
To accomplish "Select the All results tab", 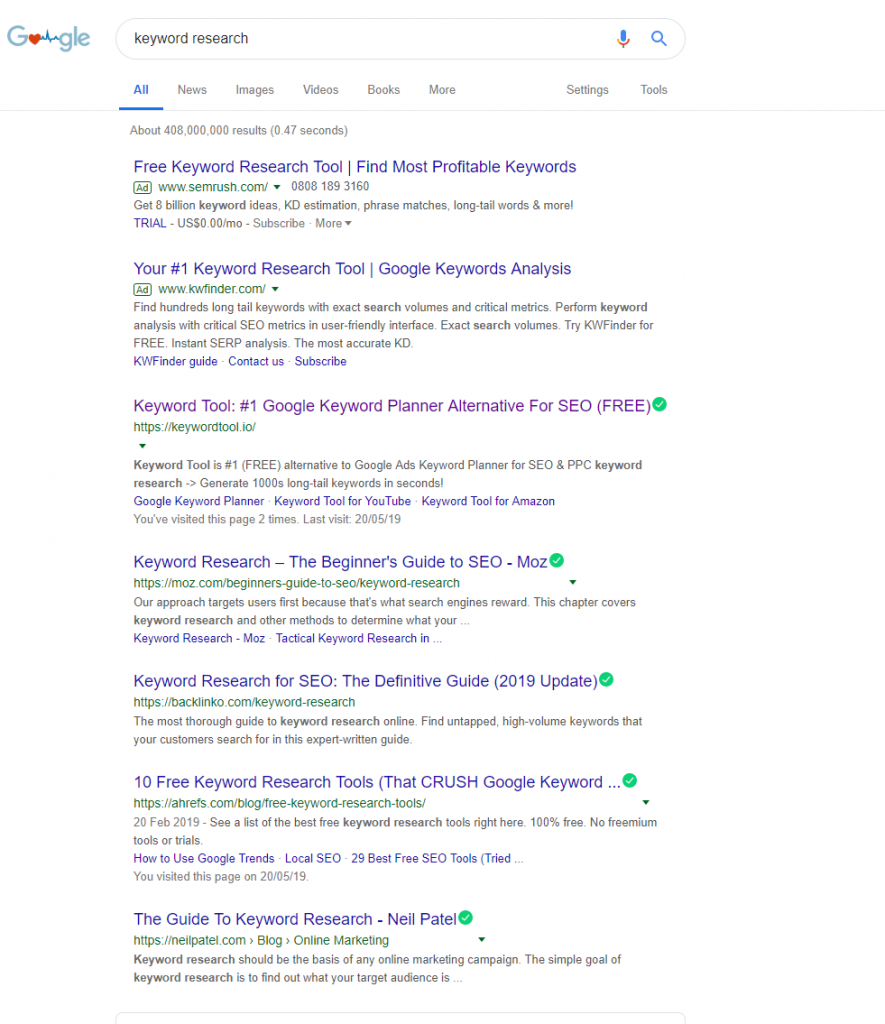I will point(141,90).
